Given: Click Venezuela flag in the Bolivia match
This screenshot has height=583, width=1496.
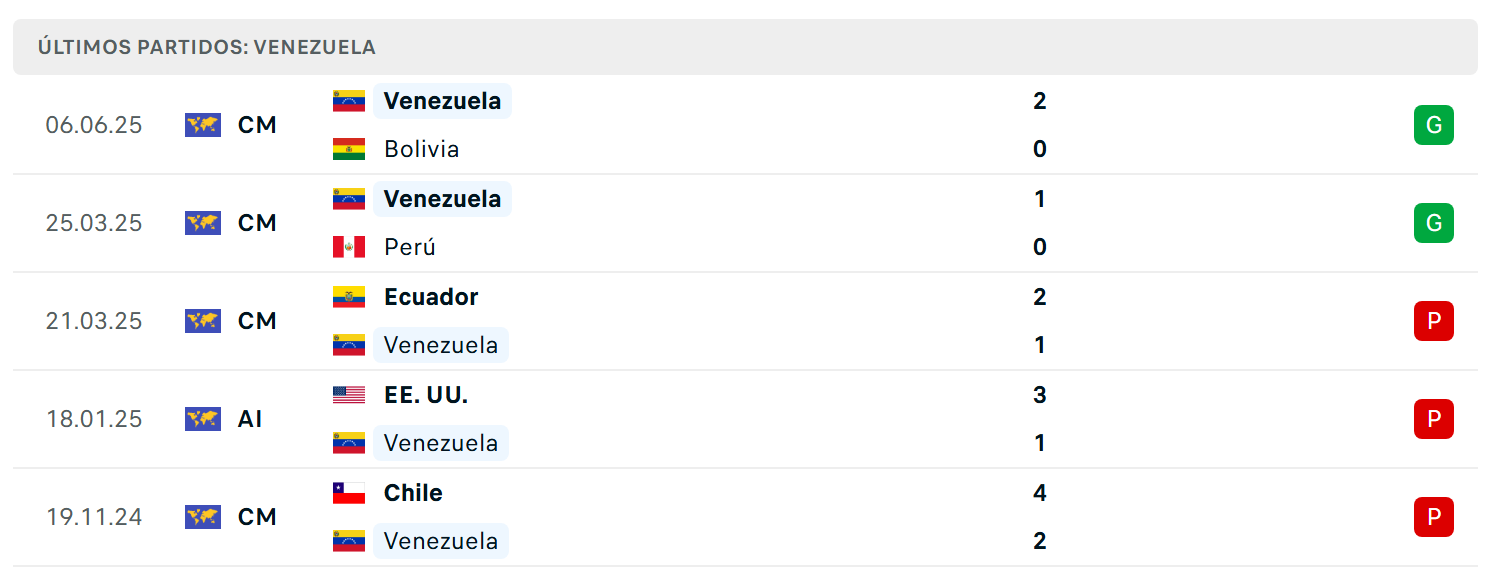Looking at the screenshot, I should (x=348, y=101).
